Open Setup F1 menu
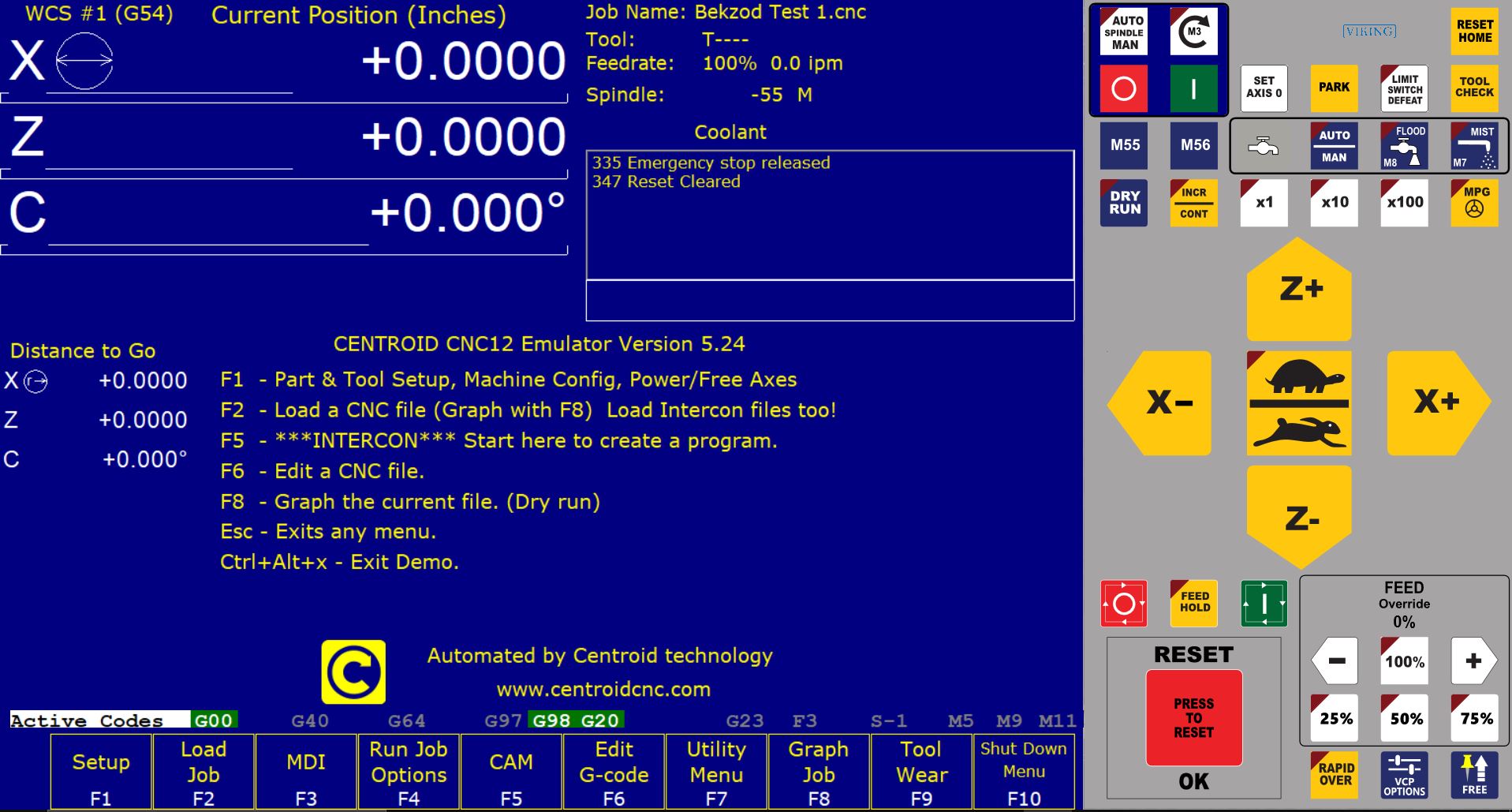Viewport: 1512px width, 812px height. tap(101, 772)
